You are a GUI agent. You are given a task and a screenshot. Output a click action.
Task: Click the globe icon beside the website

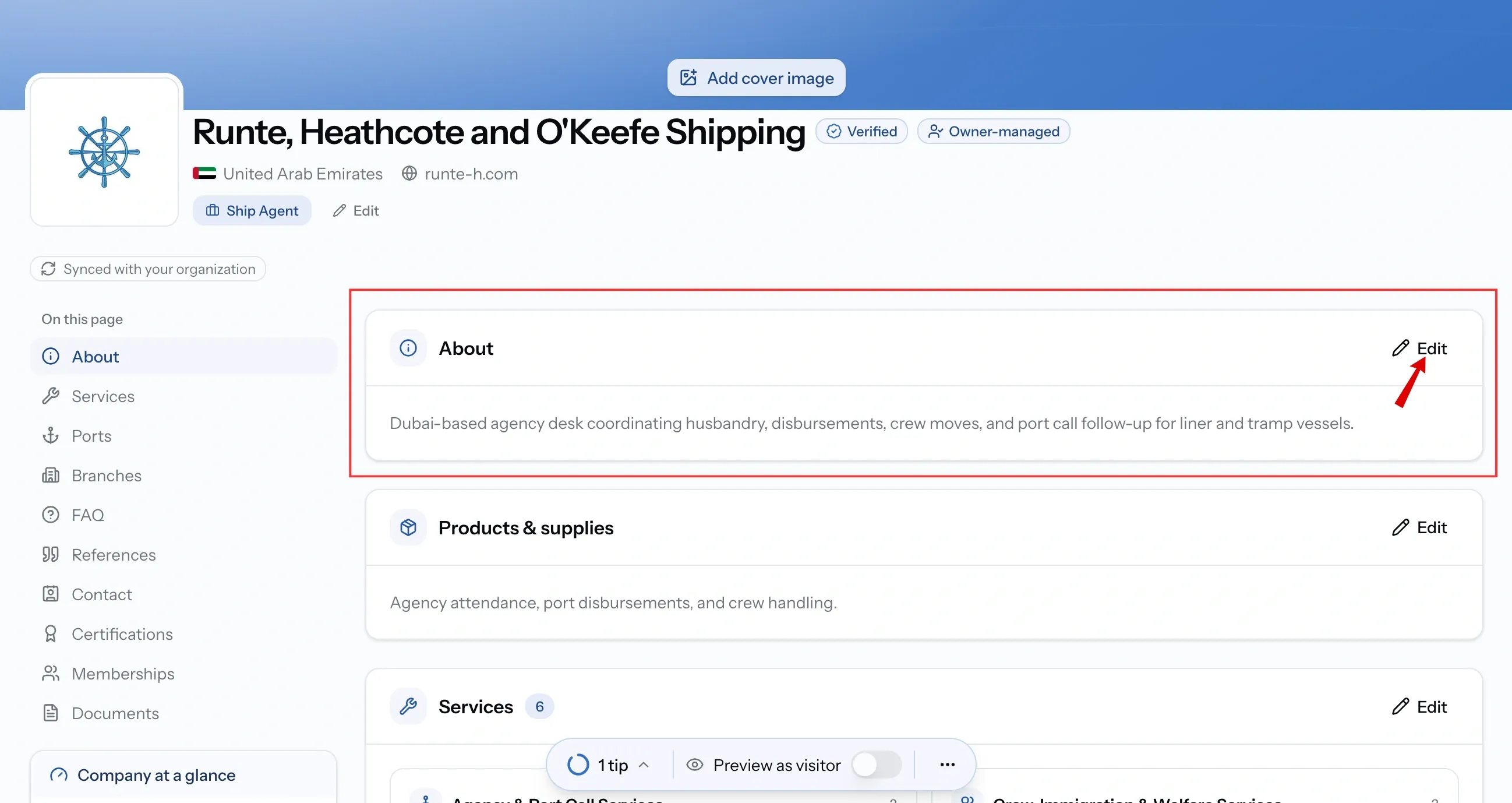point(409,174)
